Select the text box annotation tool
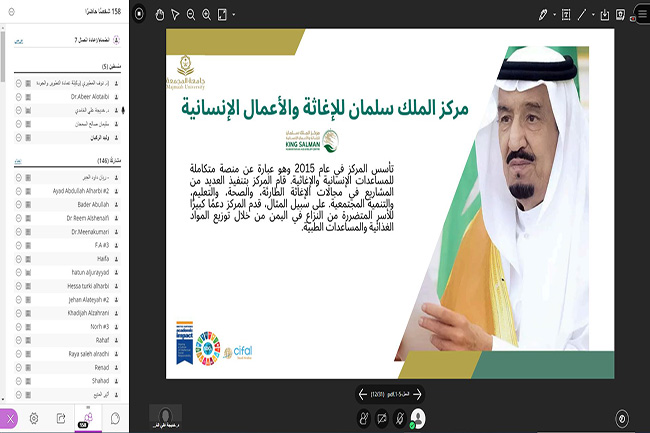This screenshot has width=650, height=433. [566, 15]
